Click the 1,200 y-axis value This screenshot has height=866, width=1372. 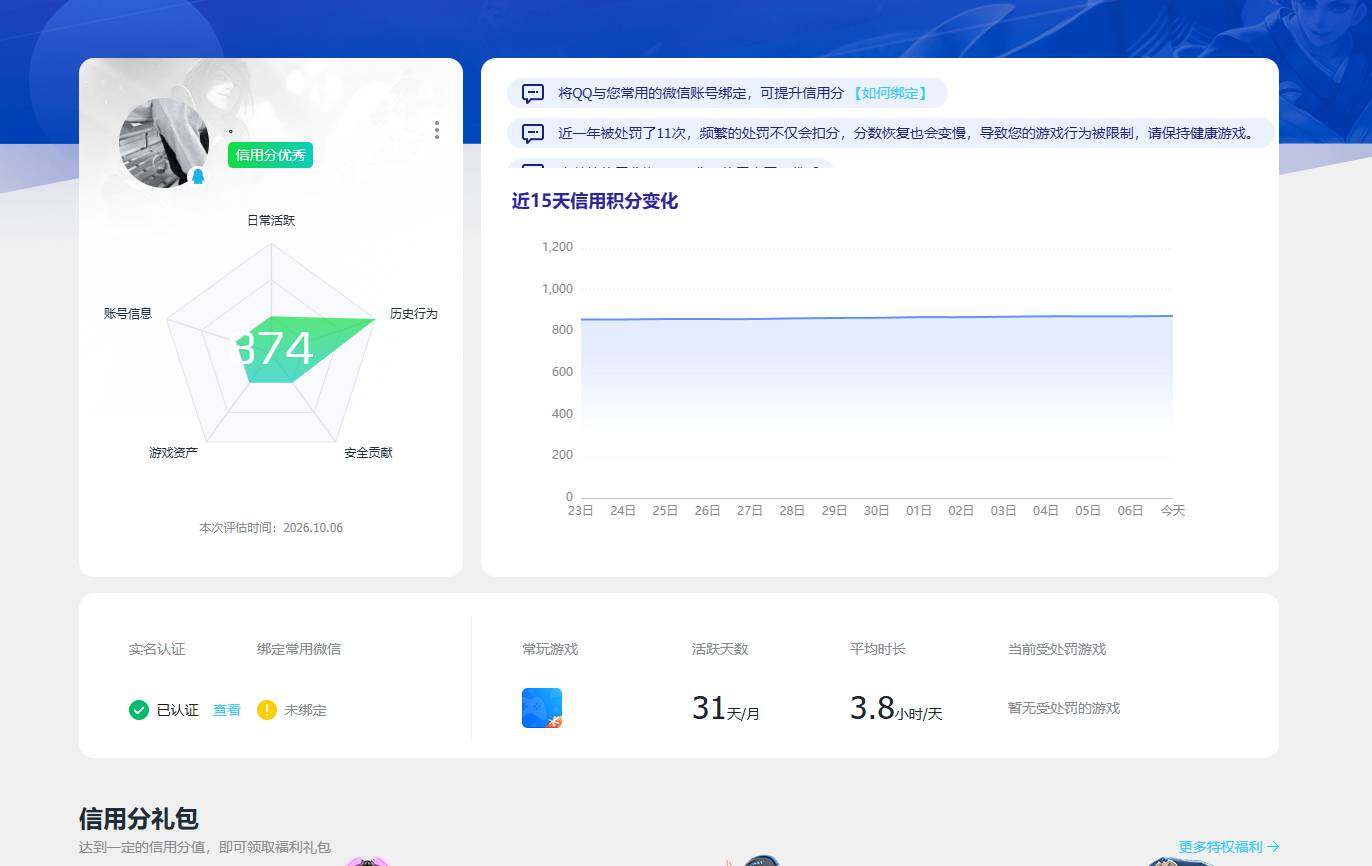tap(557, 247)
